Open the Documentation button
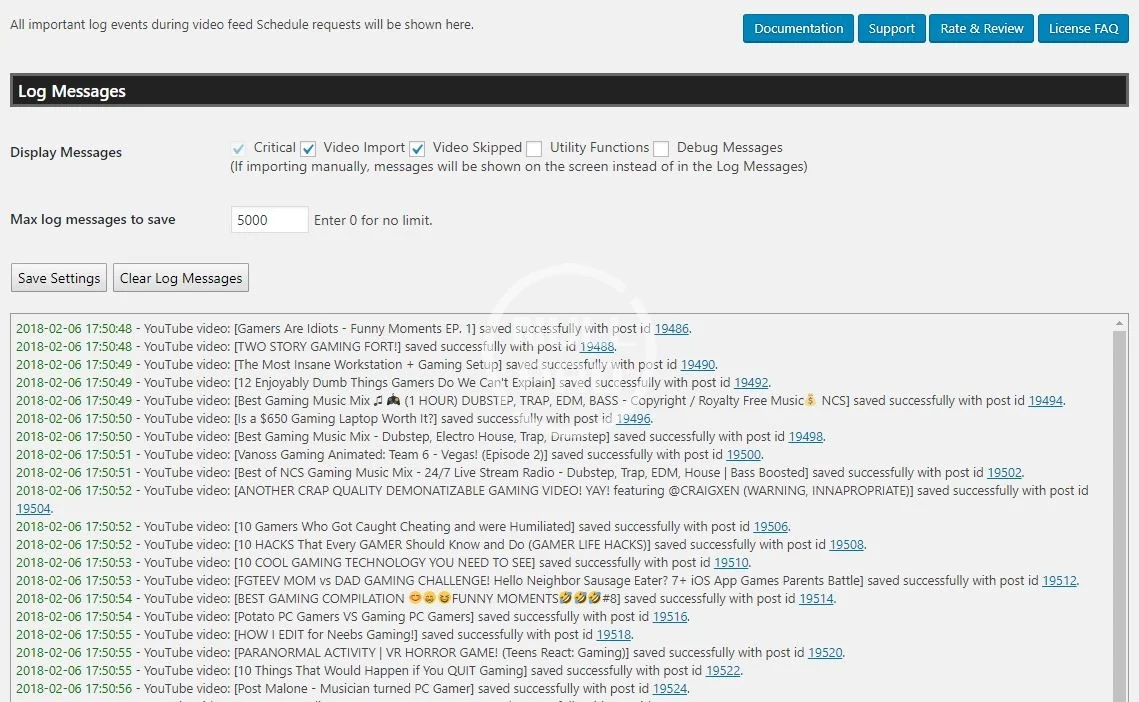1139x702 pixels. [798, 29]
